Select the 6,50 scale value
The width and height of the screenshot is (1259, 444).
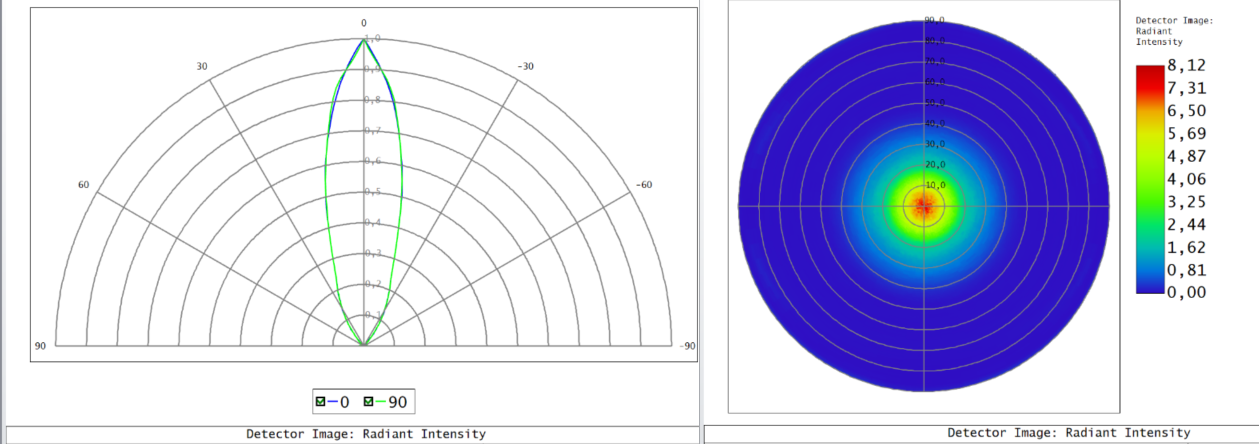[x=1188, y=111]
